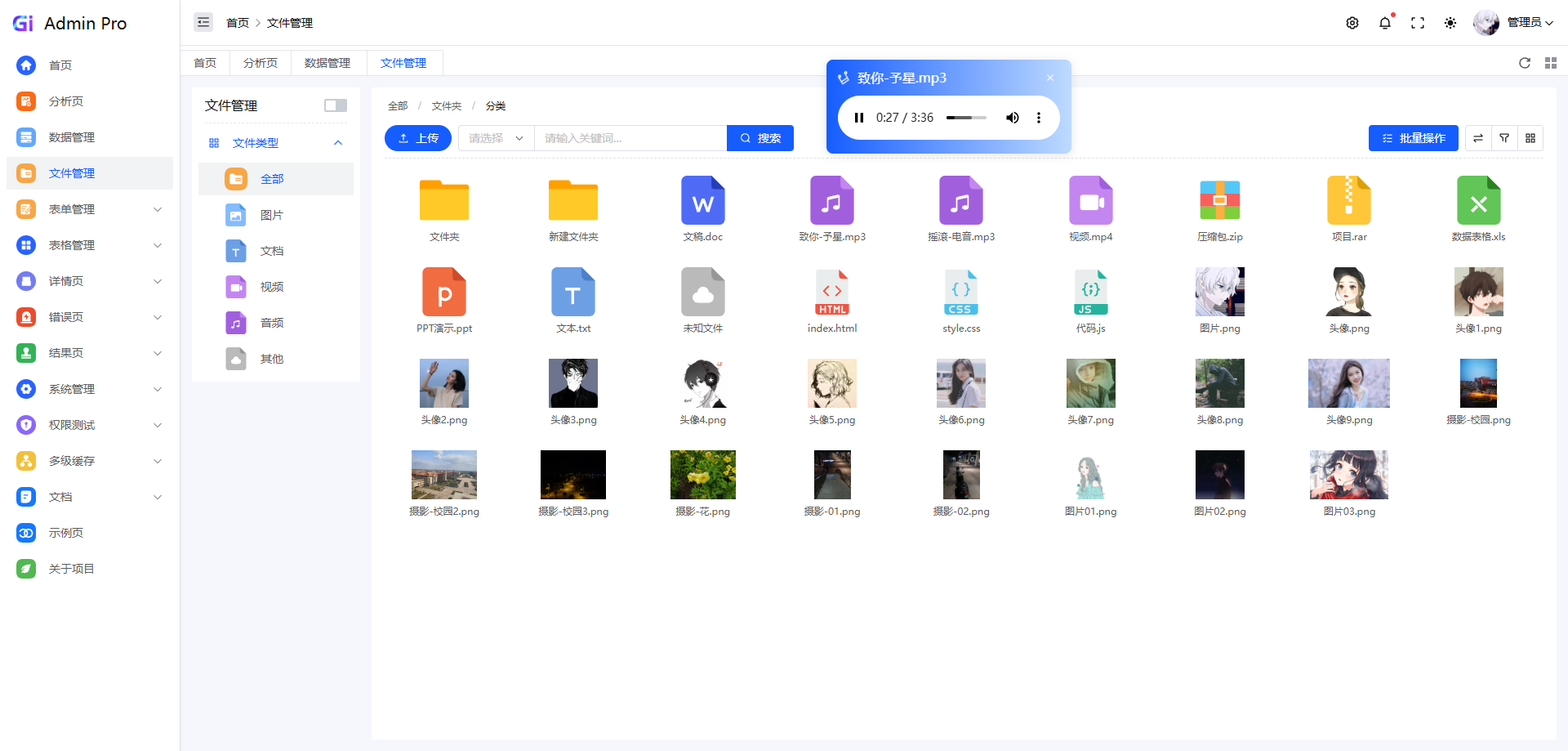Click the notification bell icon
Screen dimensions: 1568x751
[x=1384, y=23]
